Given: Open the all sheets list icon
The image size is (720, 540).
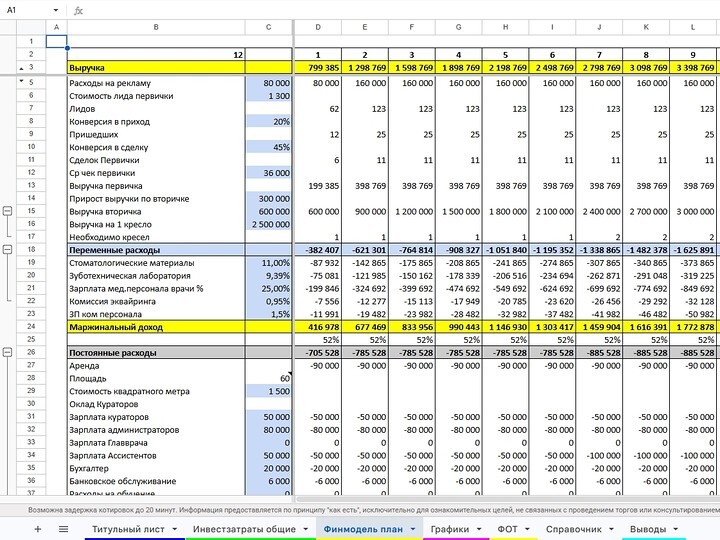Looking at the screenshot, I should tap(63, 529).
